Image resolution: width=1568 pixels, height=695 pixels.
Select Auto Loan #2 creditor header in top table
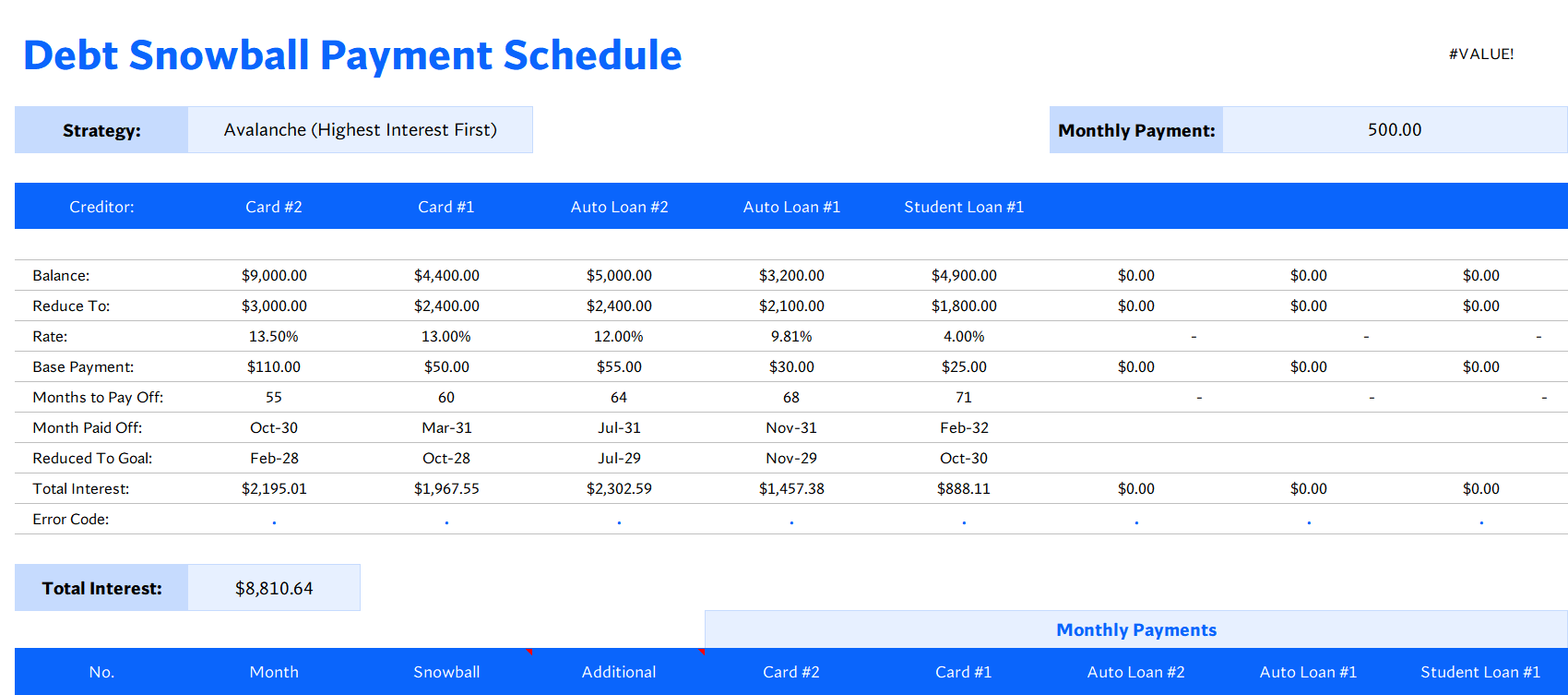(619, 207)
